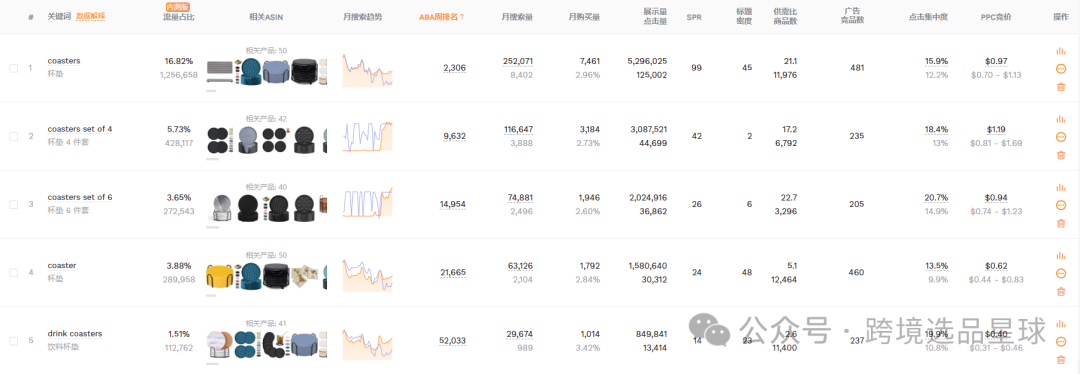Click yellow coaster product thumbnail in coaster row

coord(219,278)
